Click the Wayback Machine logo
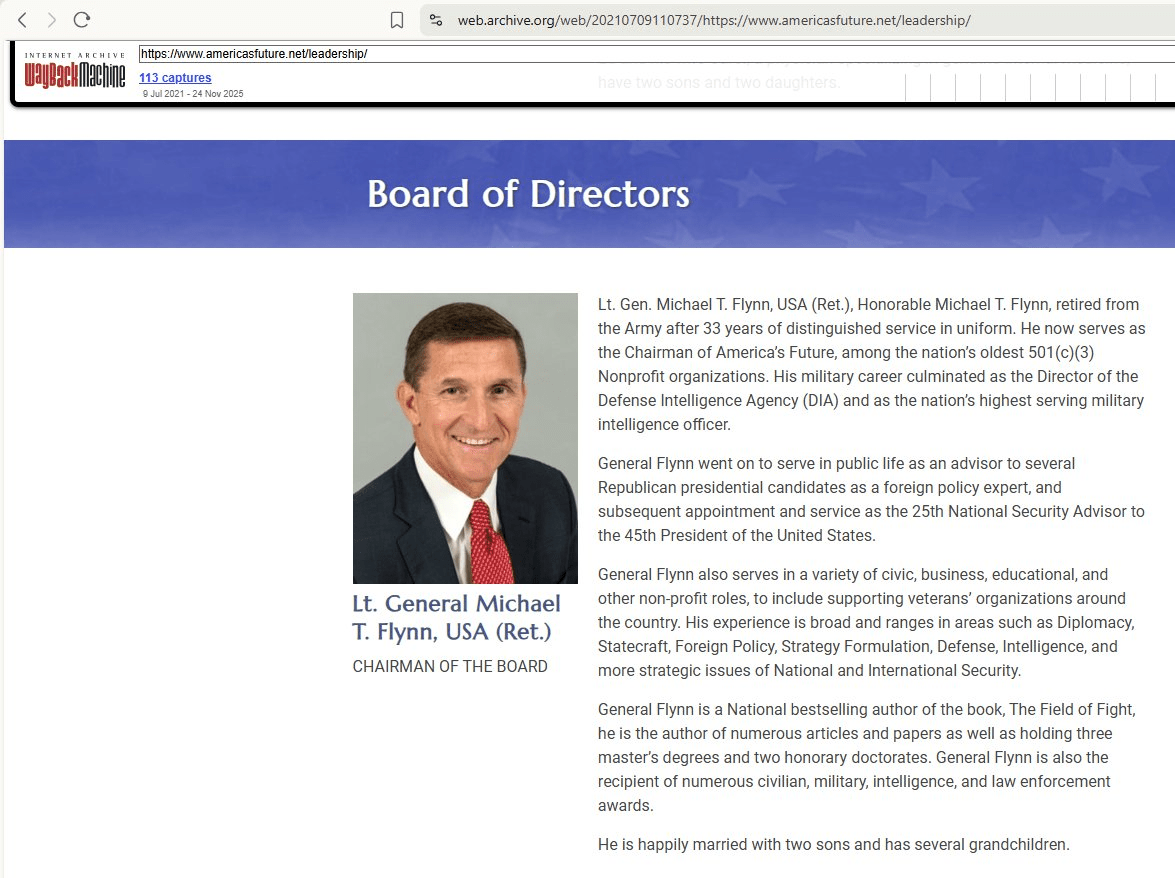1175x878 pixels. click(x=75, y=71)
